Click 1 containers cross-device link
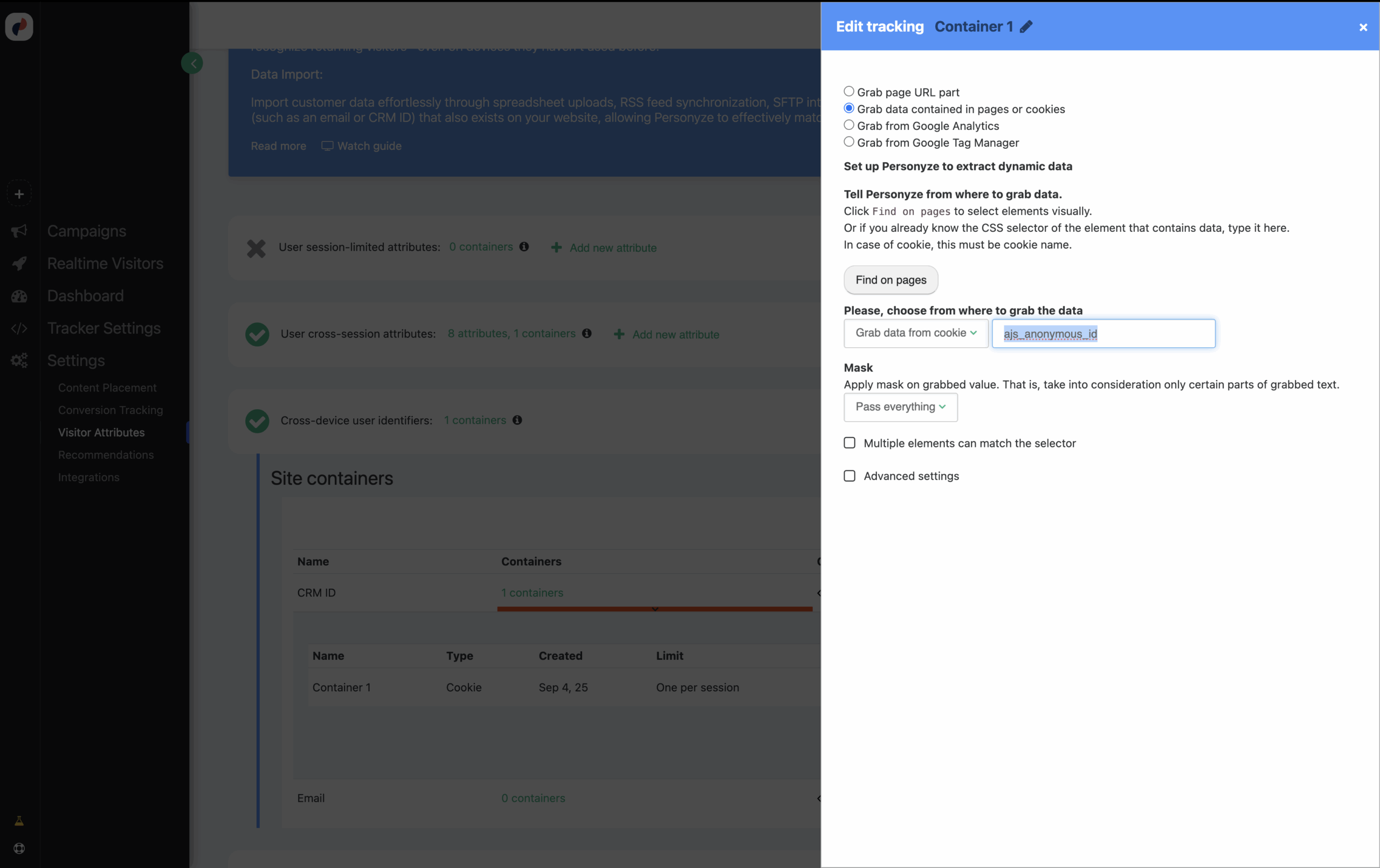The width and height of the screenshot is (1380, 868). [x=475, y=420]
